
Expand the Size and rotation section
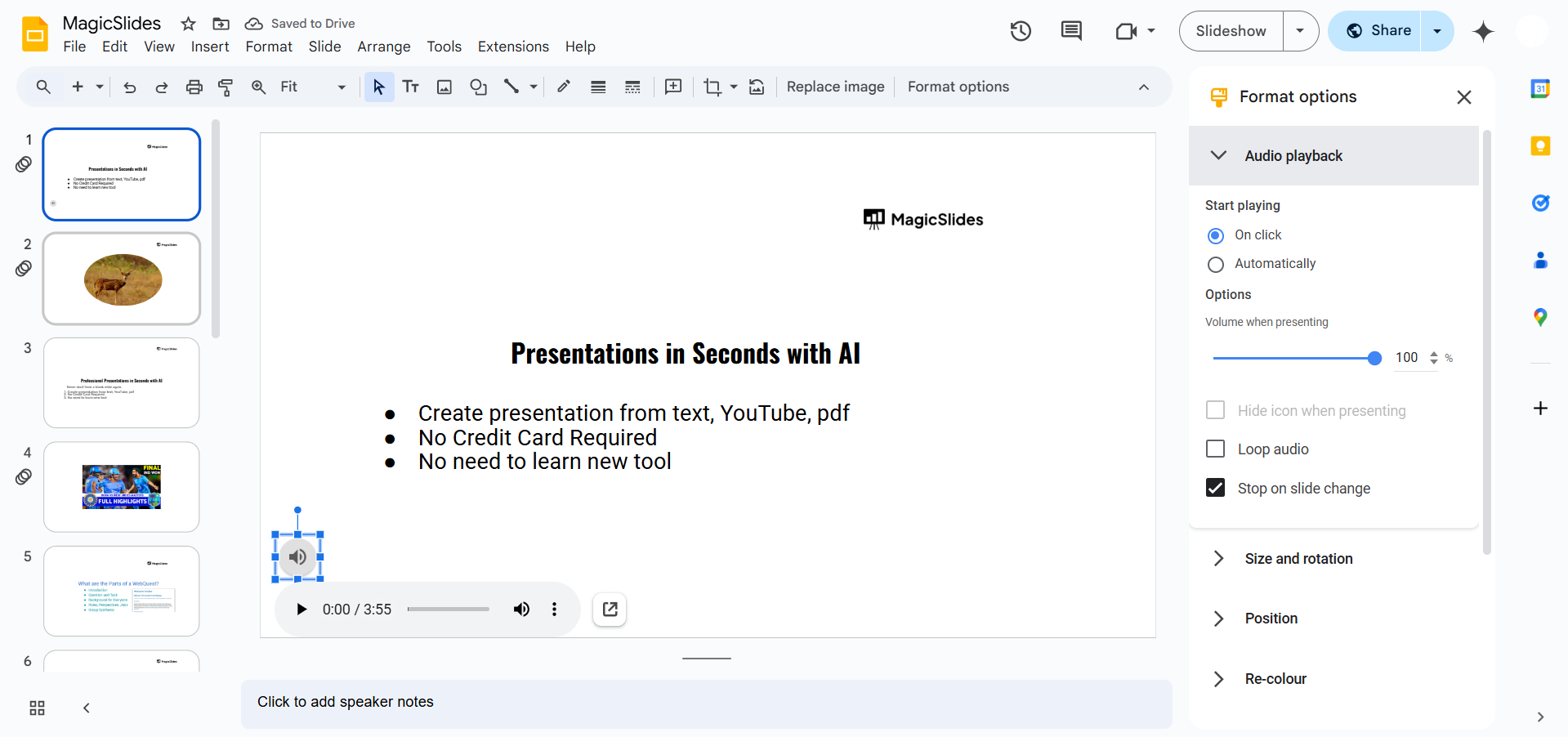tap(1298, 559)
